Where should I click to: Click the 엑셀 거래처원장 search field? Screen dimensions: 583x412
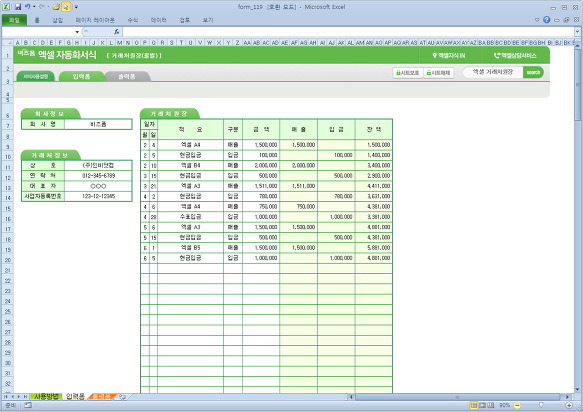pos(493,72)
